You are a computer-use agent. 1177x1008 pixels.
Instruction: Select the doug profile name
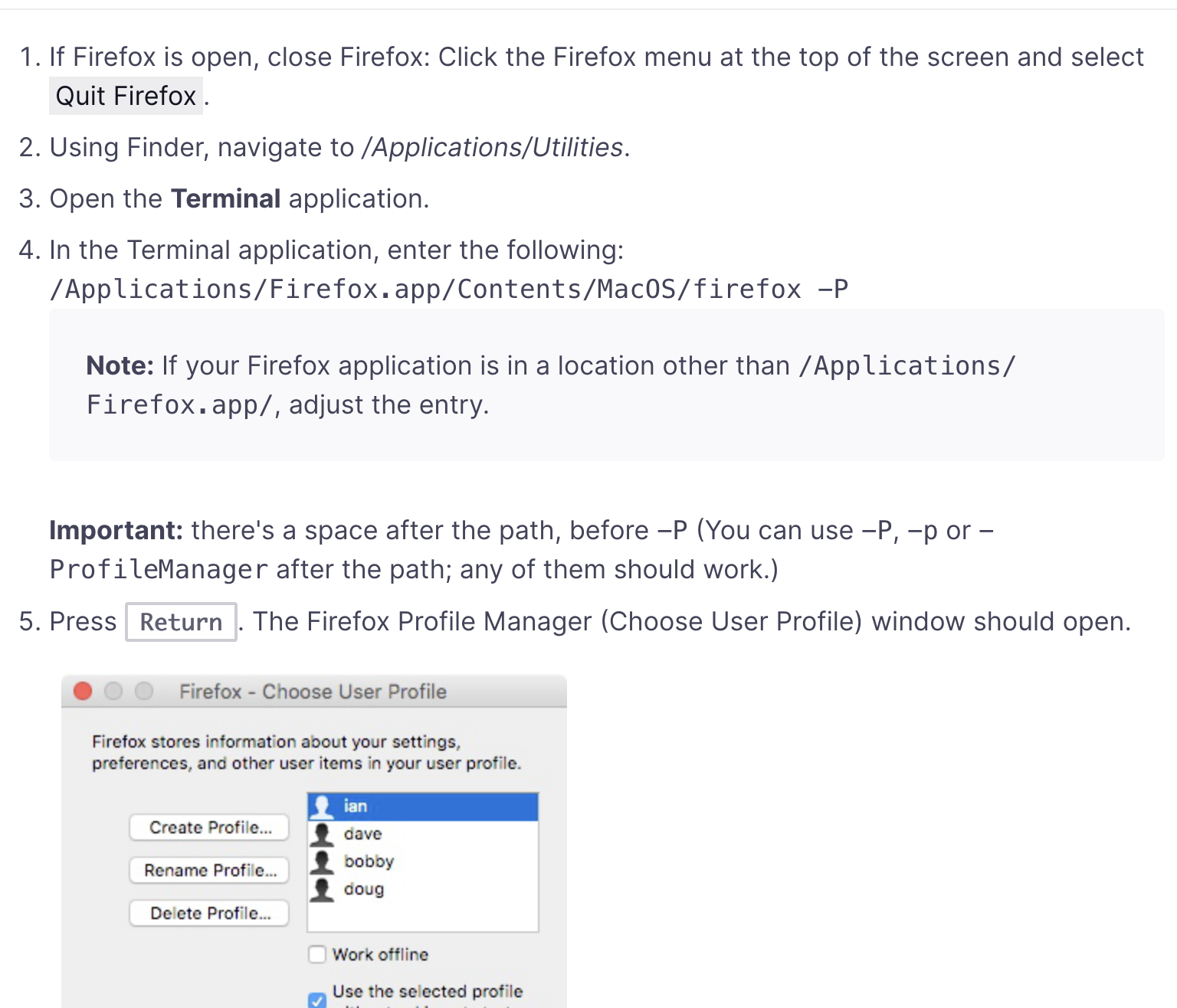364,889
